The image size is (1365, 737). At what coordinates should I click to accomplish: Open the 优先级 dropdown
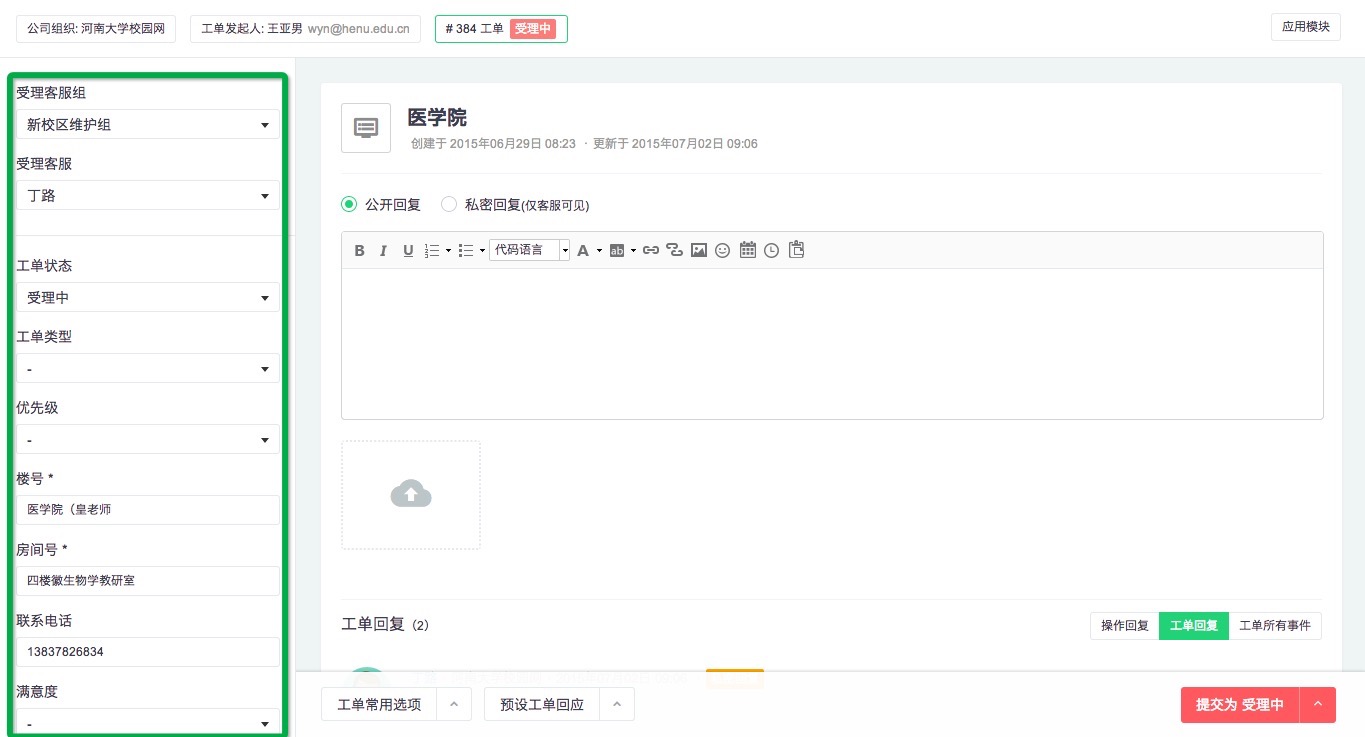(148, 440)
